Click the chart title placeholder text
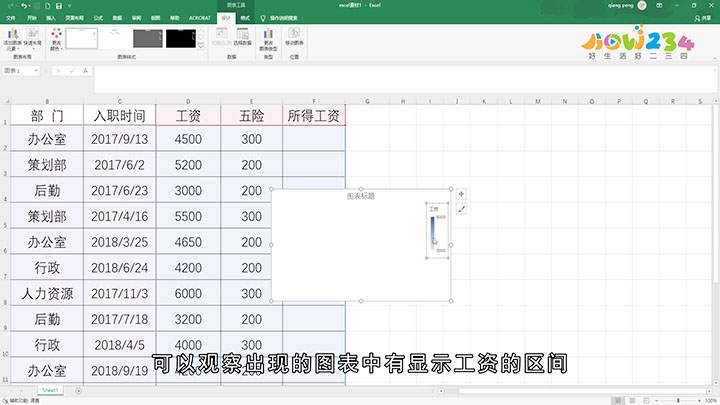The width and height of the screenshot is (720, 405). tap(360, 196)
